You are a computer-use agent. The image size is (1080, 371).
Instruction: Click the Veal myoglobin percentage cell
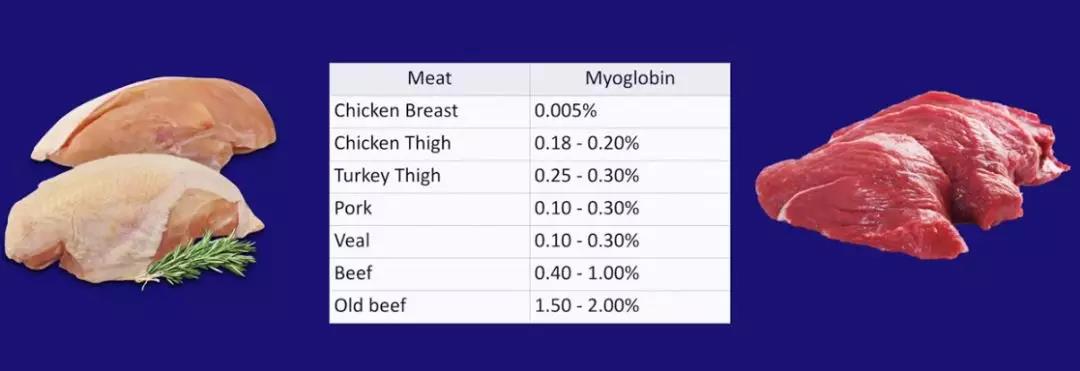point(630,241)
